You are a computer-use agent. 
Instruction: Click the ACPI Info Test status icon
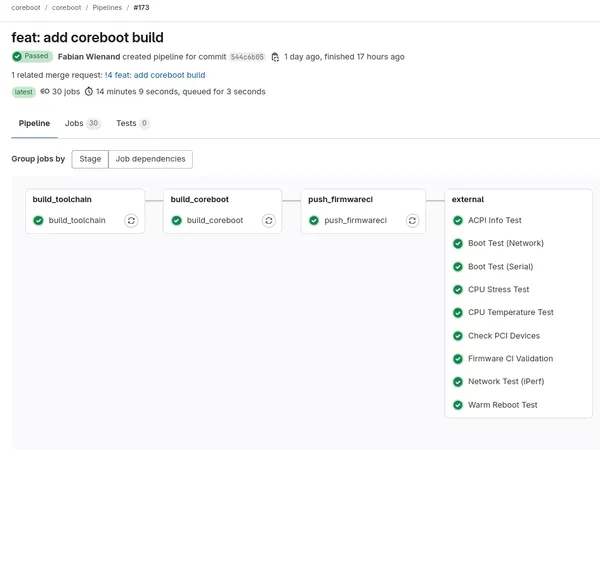click(x=458, y=220)
